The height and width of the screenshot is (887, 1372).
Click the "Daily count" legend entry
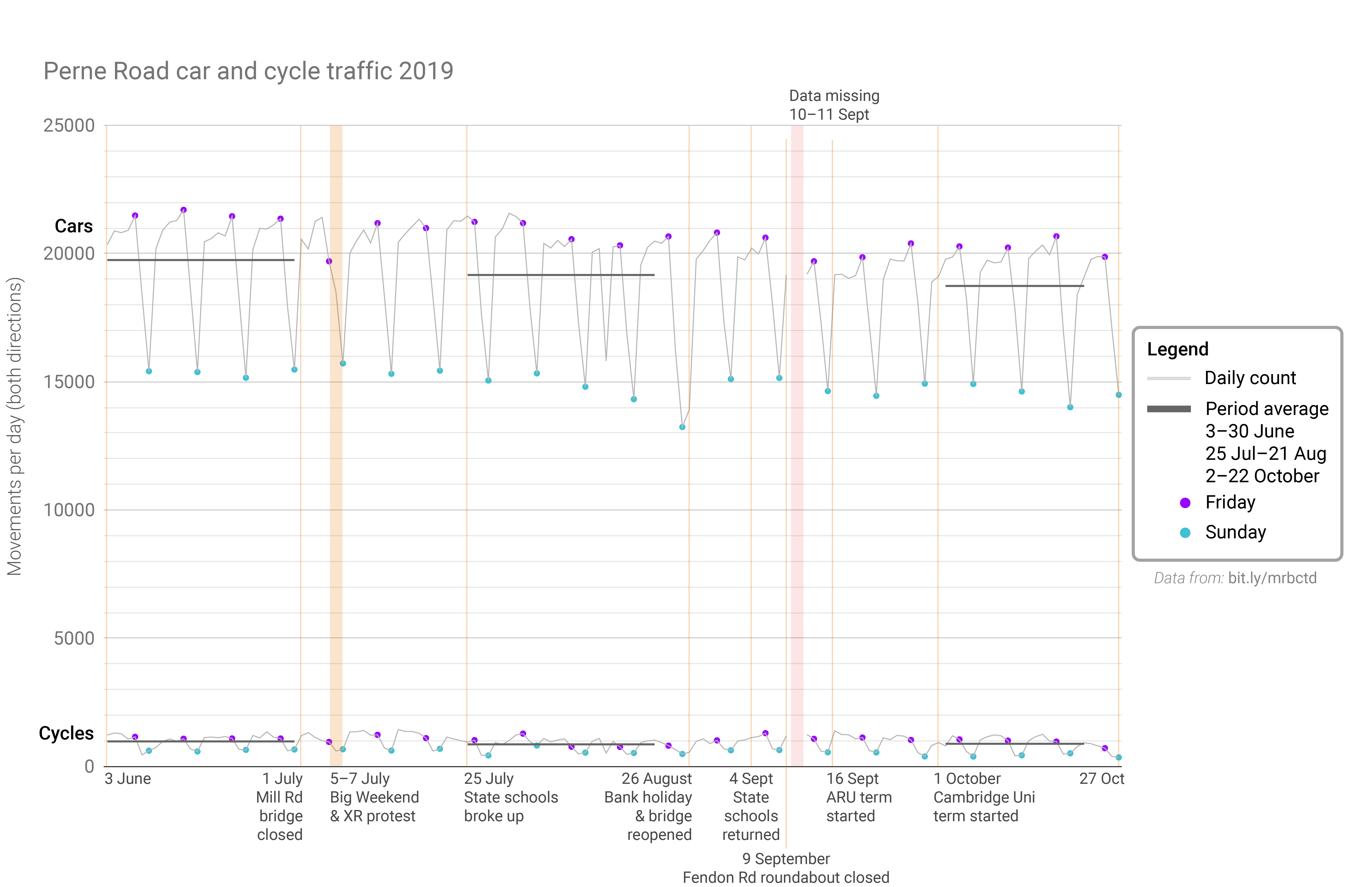pyautogui.click(x=1250, y=378)
